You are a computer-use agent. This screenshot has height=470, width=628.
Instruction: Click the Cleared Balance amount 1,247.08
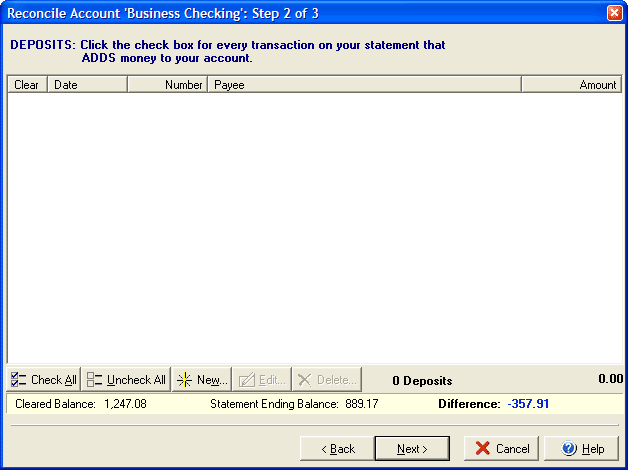pyautogui.click(x=125, y=404)
